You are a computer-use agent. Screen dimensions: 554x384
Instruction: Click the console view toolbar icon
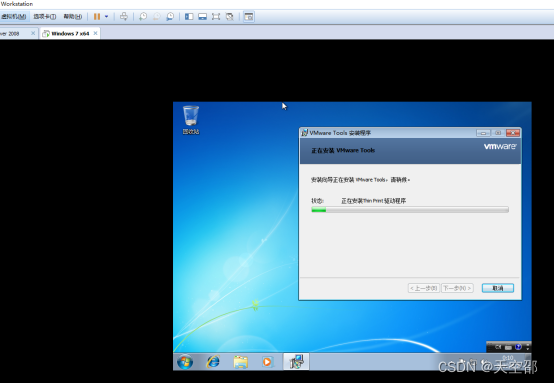249,17
